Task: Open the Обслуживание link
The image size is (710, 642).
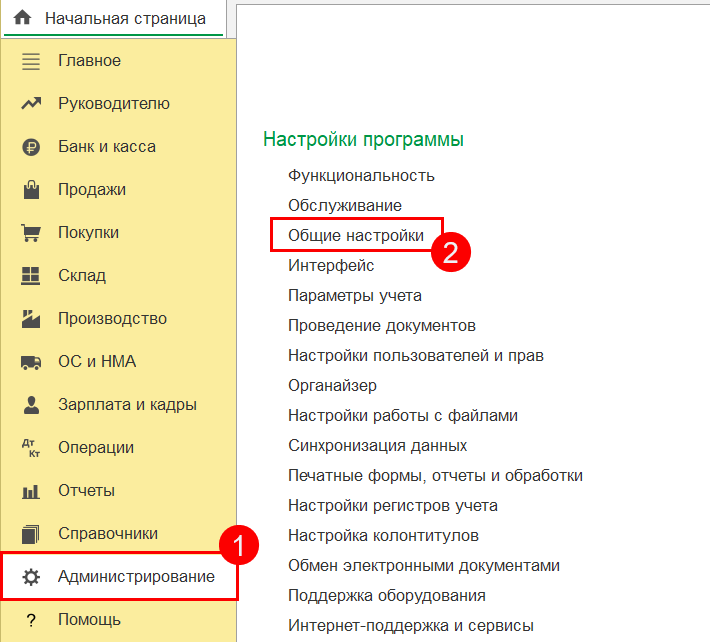Action: click(345, 206)
